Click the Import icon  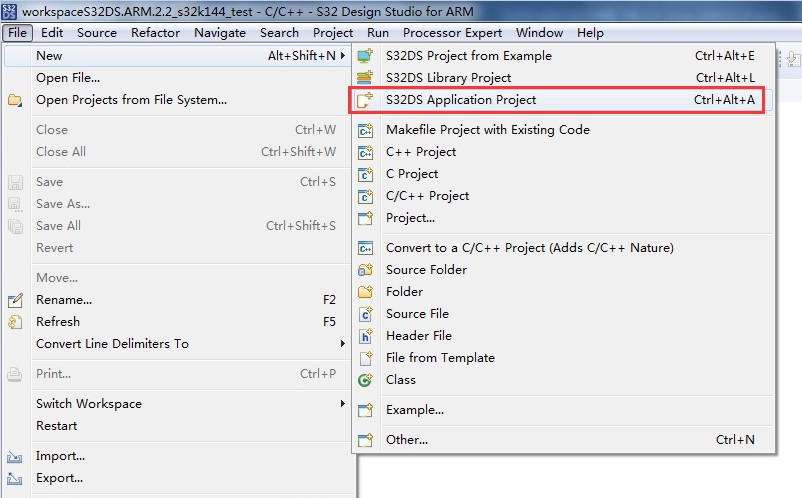(x=15, y=456)
